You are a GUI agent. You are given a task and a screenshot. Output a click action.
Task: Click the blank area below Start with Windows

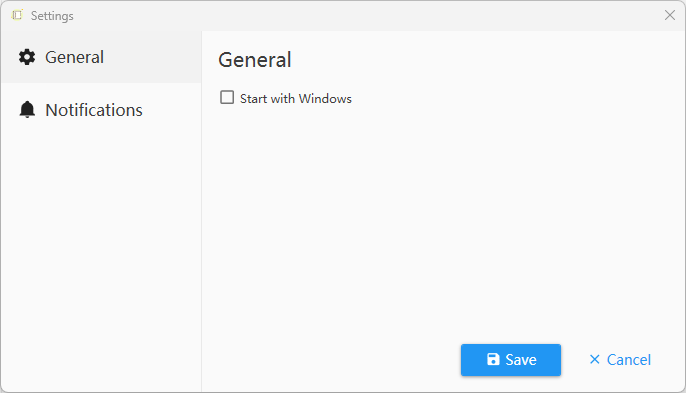point(443,219)
